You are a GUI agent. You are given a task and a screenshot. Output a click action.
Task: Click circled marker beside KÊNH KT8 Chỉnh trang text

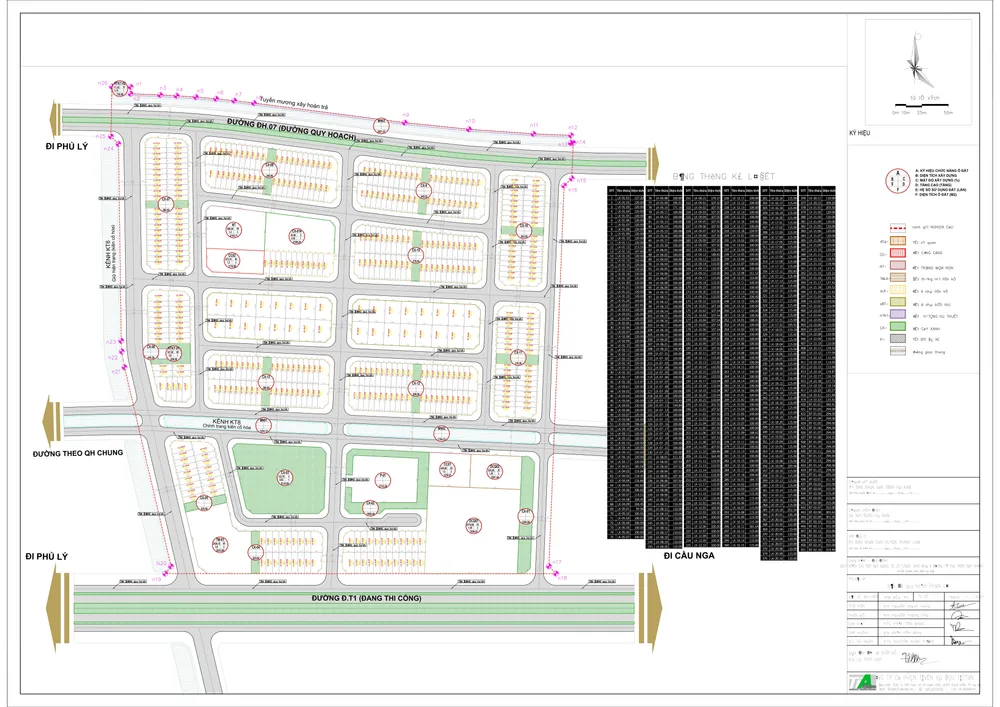(x=263, y=425)
